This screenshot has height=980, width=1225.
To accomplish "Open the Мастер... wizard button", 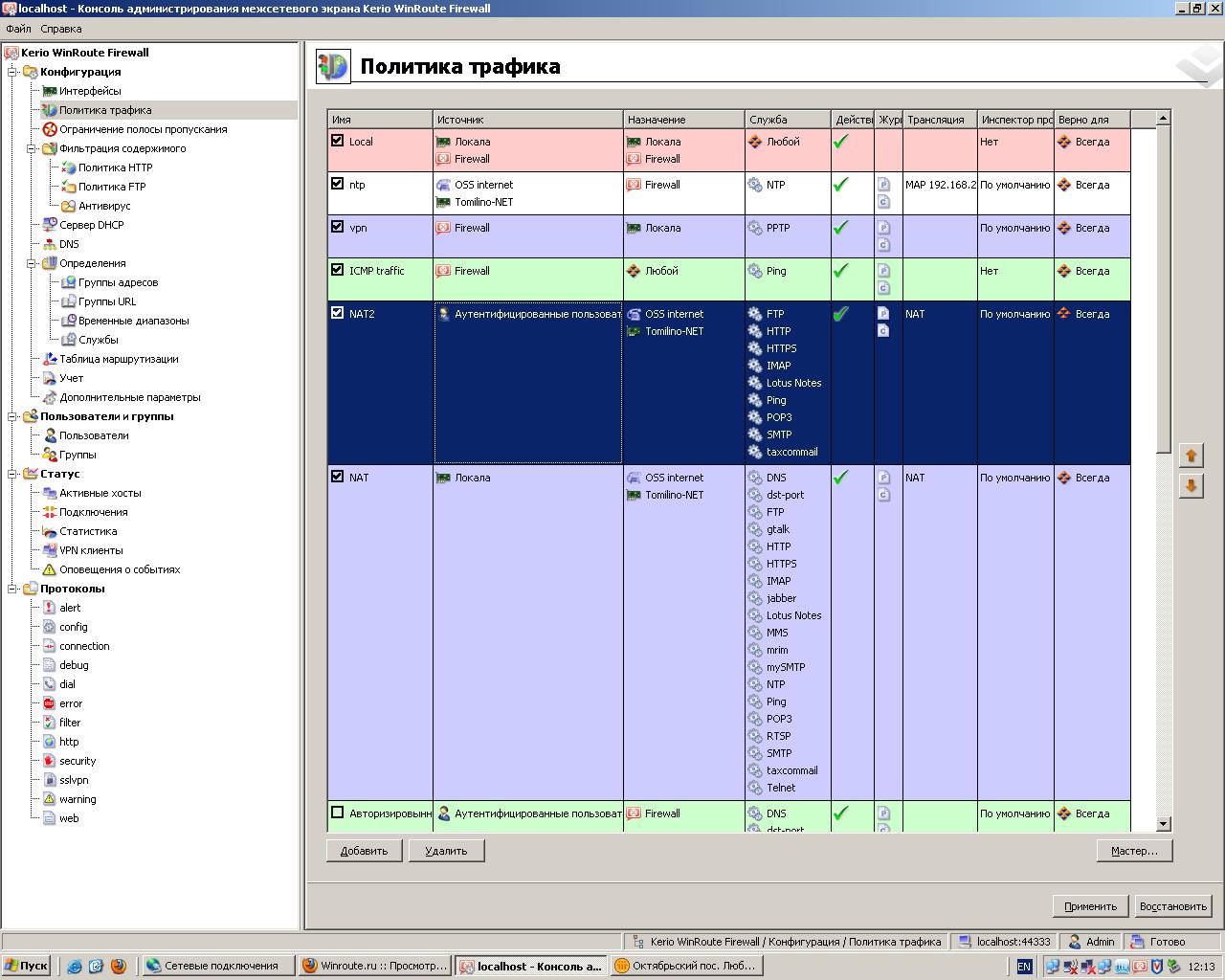I will coord(1134,851).
